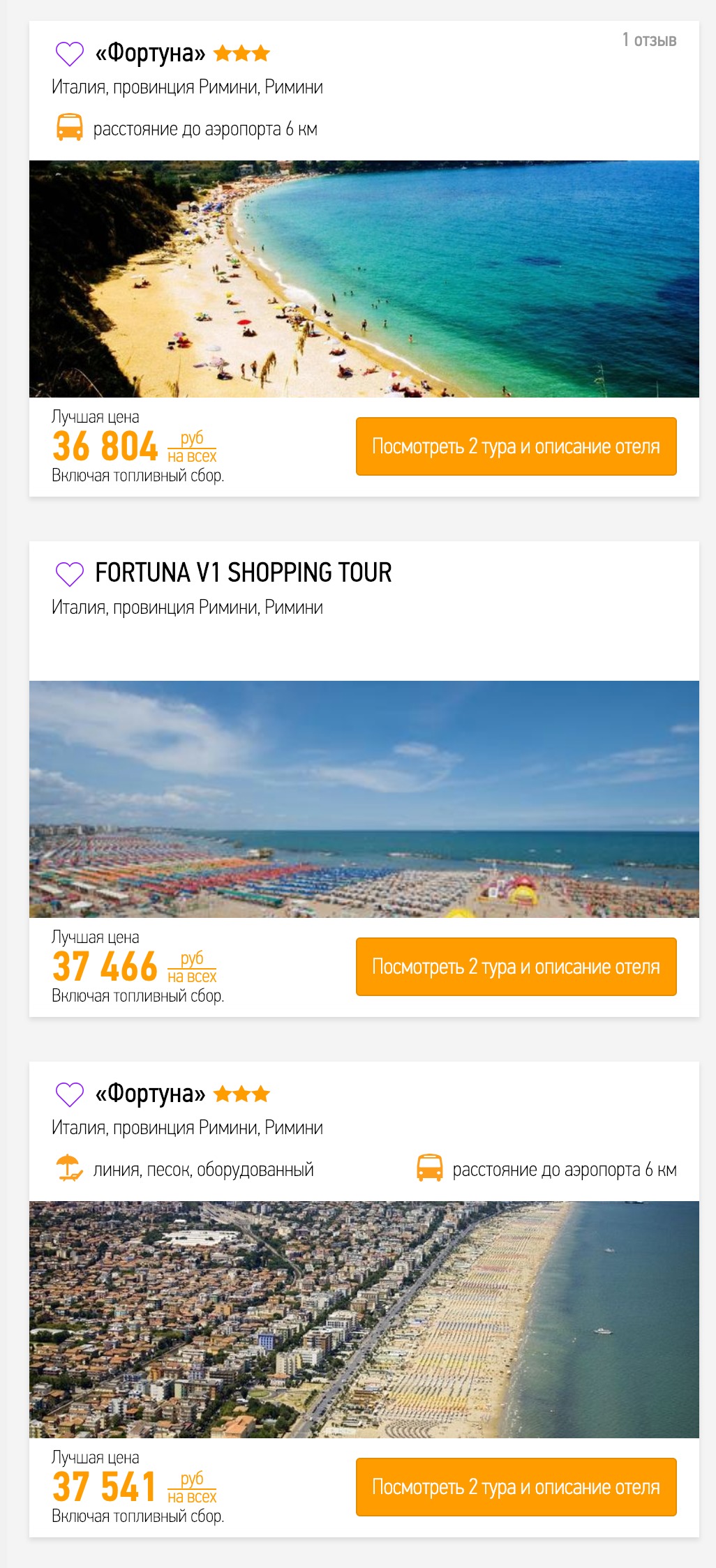Open the third «Фортуна» hotel title
716x1568 pixels.
click(x=150, y=1094)
